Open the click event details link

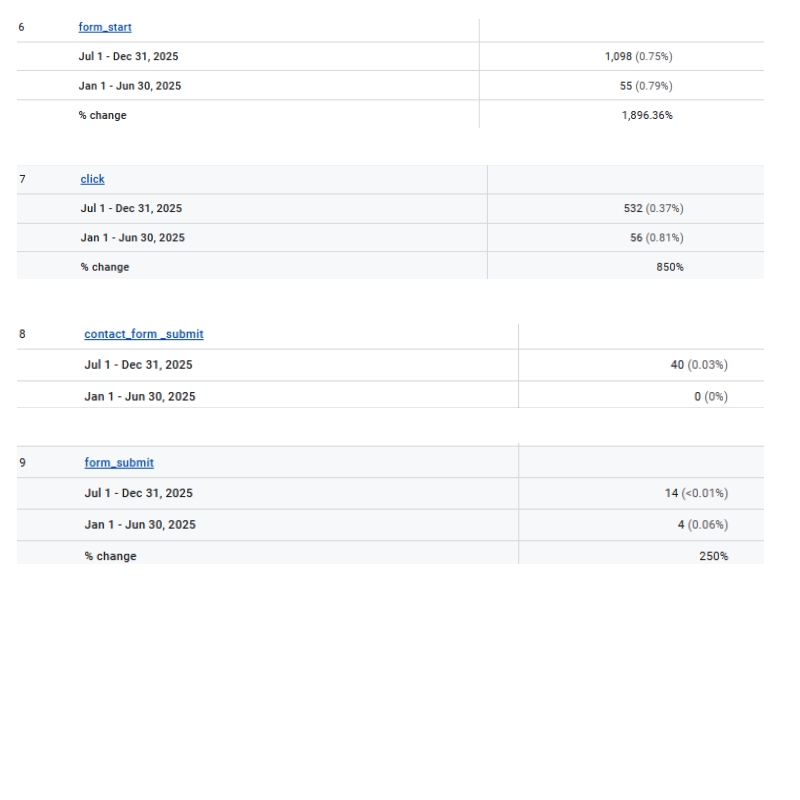coord(92,179)
